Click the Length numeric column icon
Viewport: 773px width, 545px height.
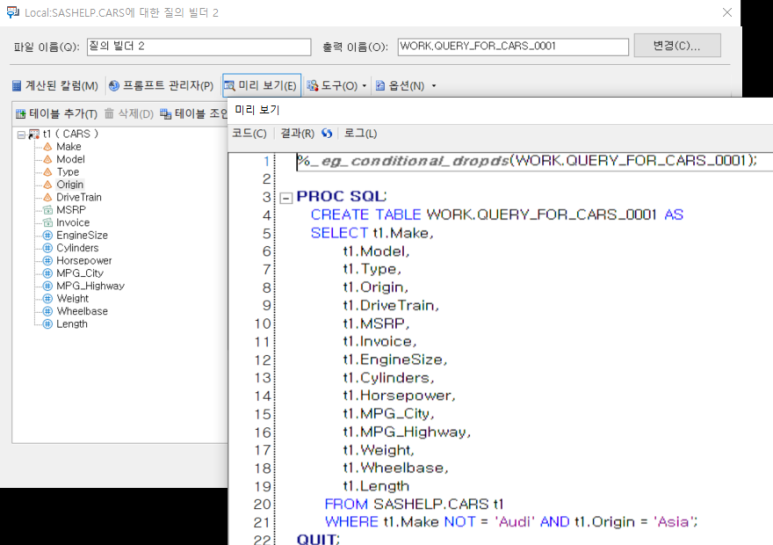tap(47, 324)
